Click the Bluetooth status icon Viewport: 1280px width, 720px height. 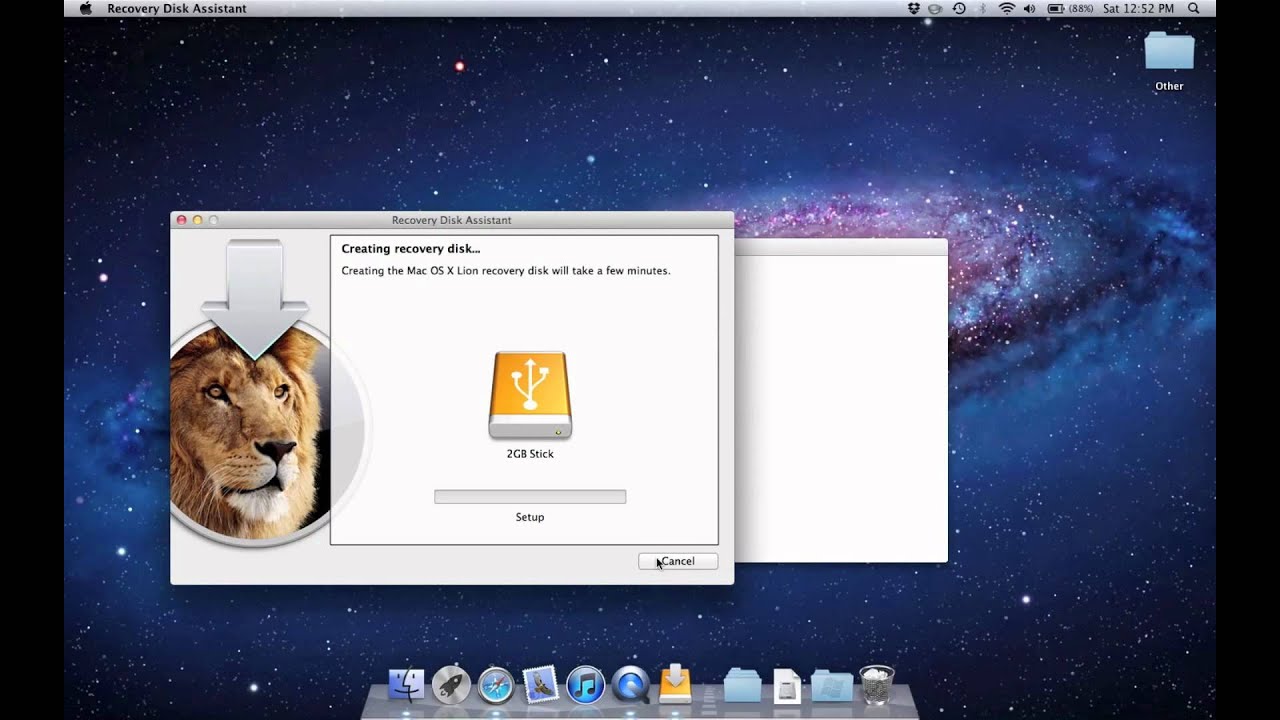point(982,8)
